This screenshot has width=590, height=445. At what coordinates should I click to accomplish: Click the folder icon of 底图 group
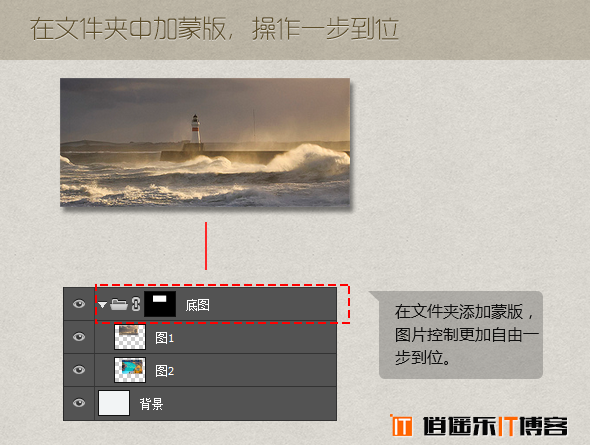119,304
